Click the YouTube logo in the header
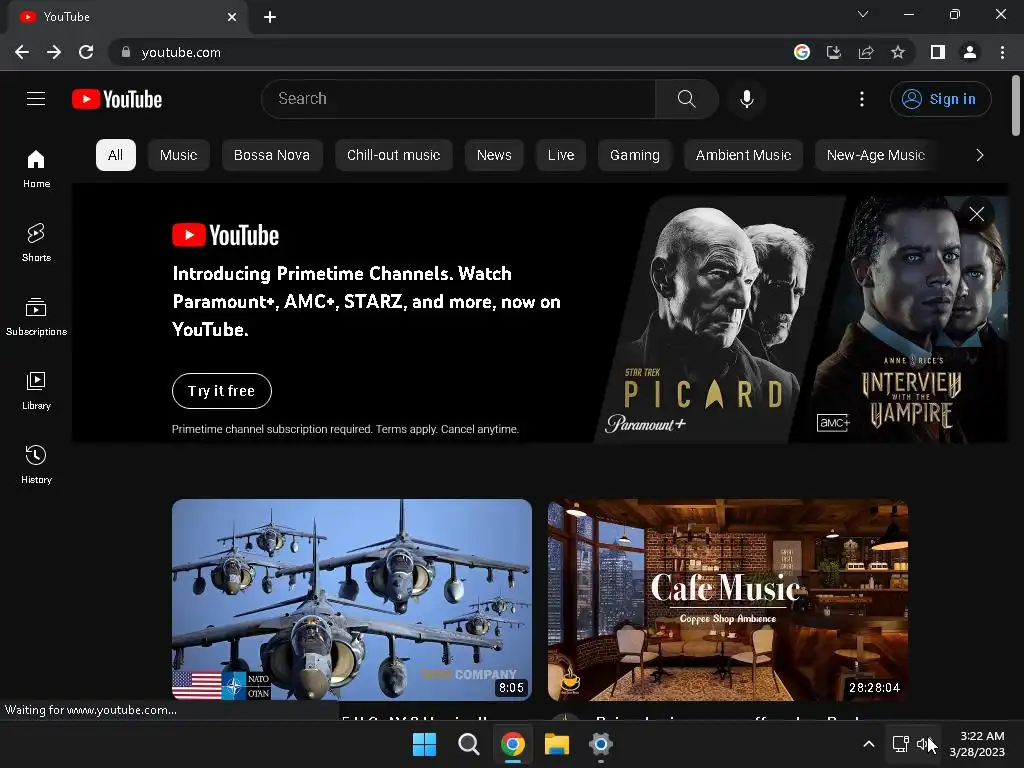 (117, 99)
